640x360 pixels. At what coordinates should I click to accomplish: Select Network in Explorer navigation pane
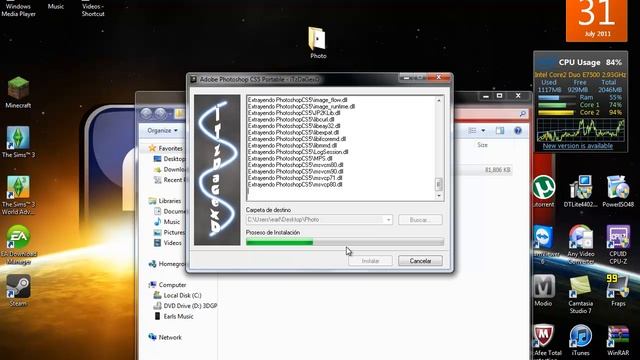(x=165, y=338)
